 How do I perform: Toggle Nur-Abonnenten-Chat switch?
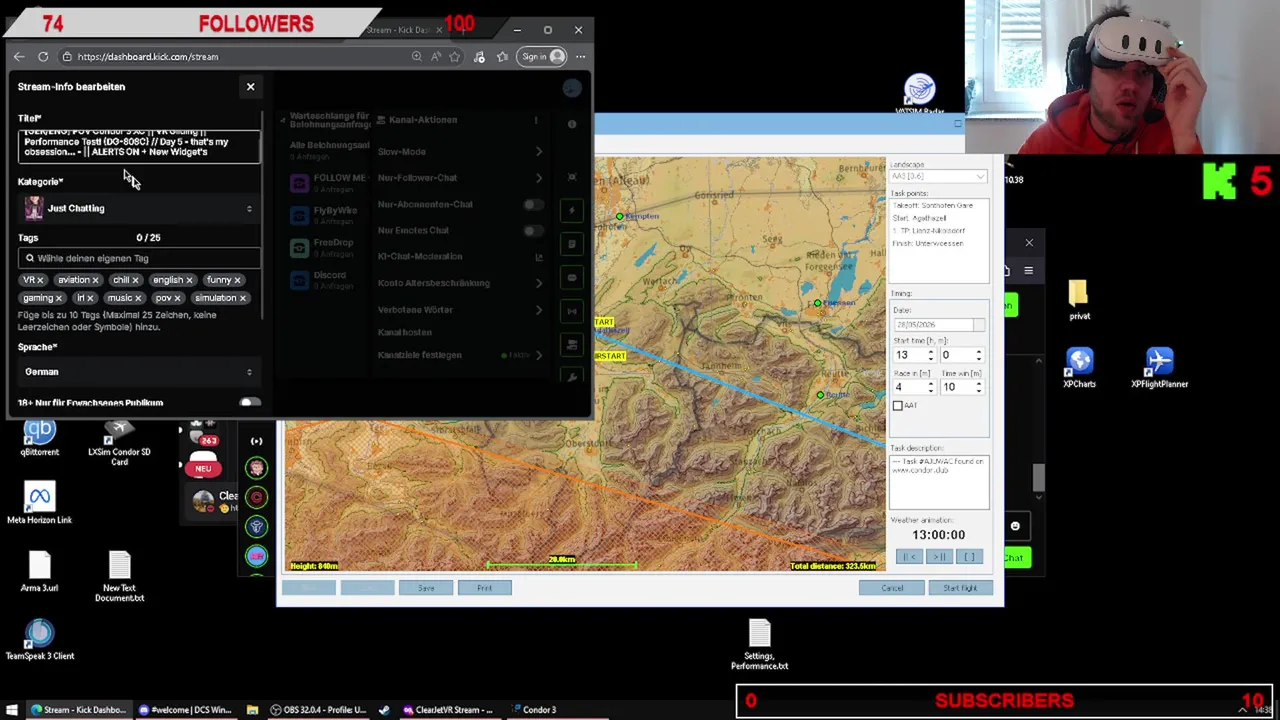pyautogui.click(x=534, y=205)
